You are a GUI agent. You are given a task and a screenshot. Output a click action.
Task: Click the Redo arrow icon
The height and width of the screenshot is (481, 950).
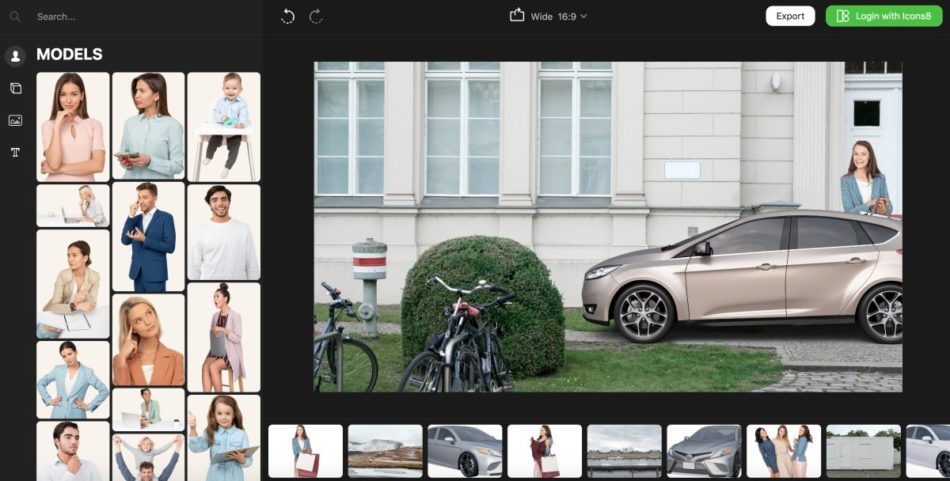[x=316, y=16]
